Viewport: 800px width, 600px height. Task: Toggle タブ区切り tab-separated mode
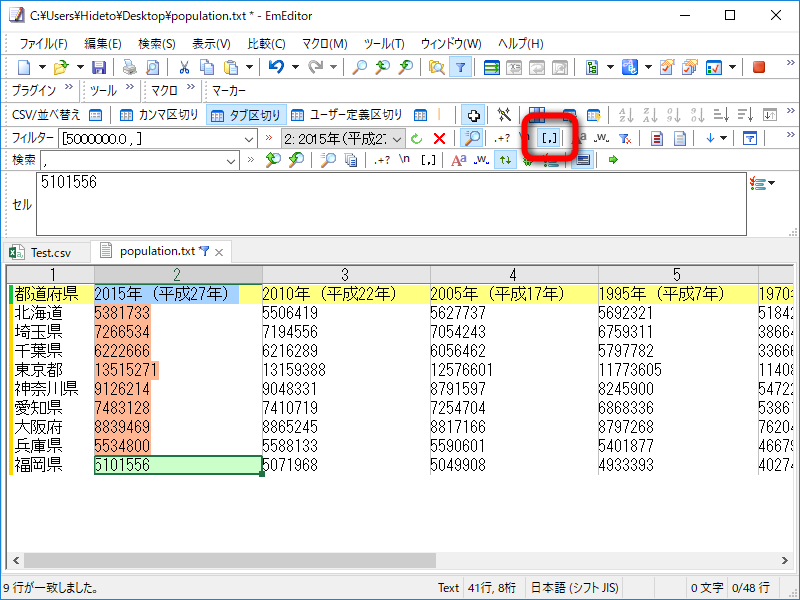(x=247, y=115)
